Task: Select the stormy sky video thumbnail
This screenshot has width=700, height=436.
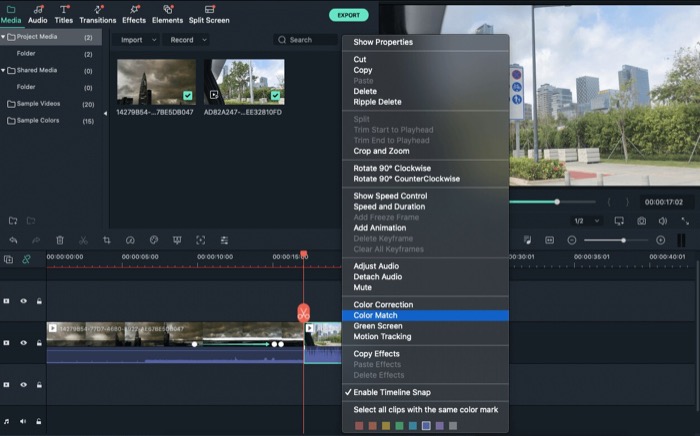Action: [156, 82]
